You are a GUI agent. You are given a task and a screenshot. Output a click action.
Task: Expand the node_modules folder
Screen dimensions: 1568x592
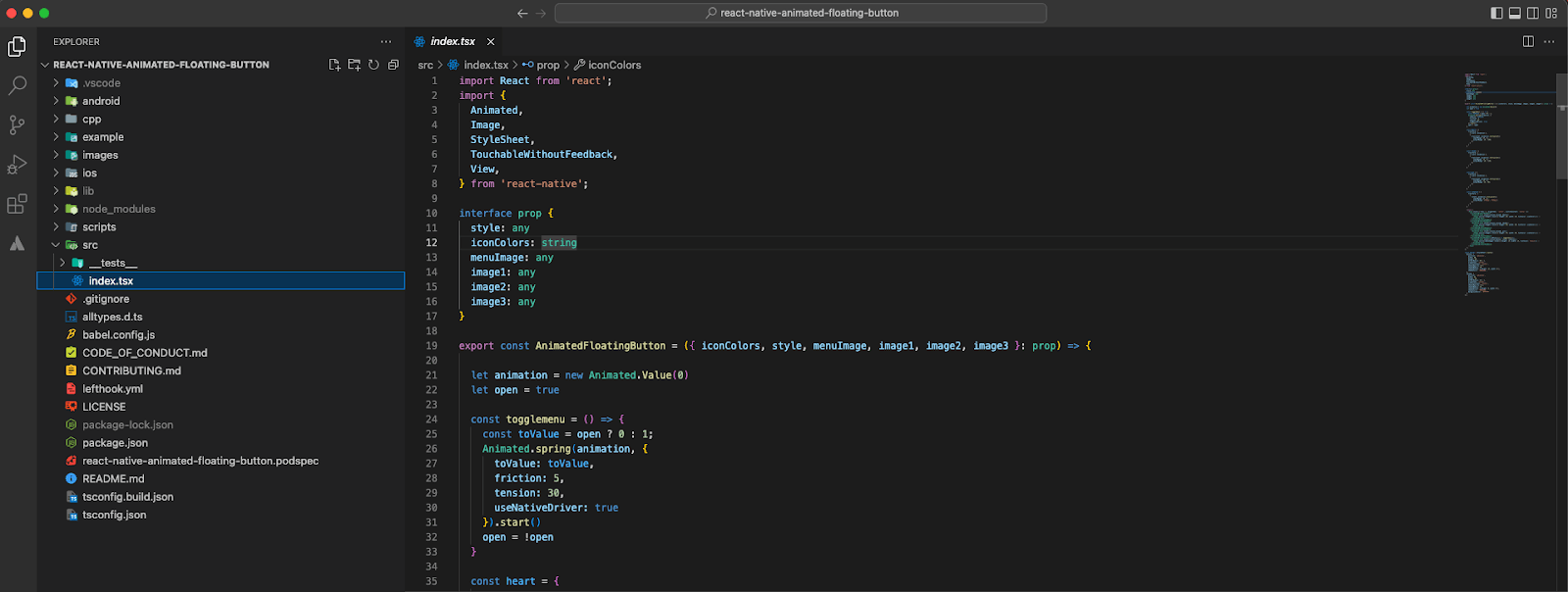pyautogui.click(x=119, y=209)
